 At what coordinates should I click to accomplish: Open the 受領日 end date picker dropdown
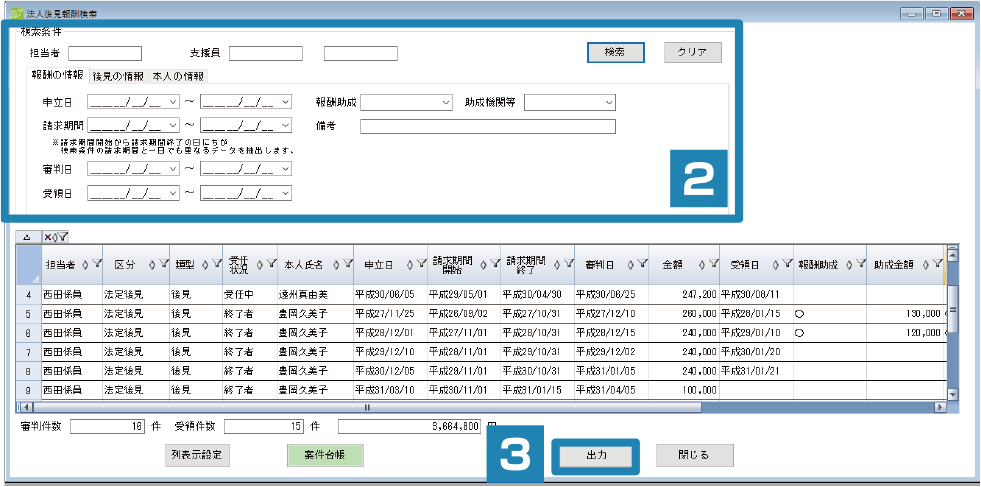[286, 193]
